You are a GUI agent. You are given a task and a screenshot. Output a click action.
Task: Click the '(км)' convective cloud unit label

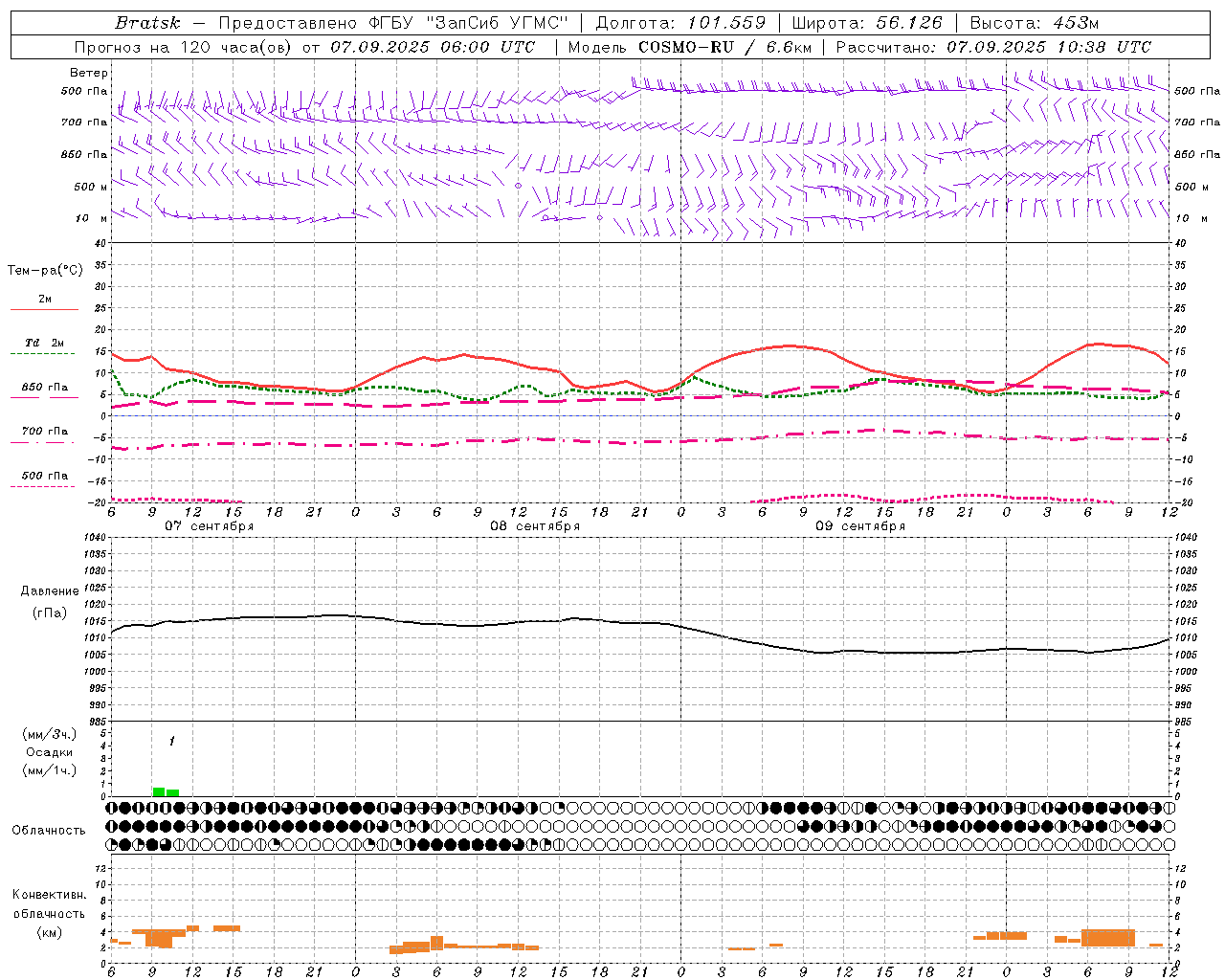49,932
